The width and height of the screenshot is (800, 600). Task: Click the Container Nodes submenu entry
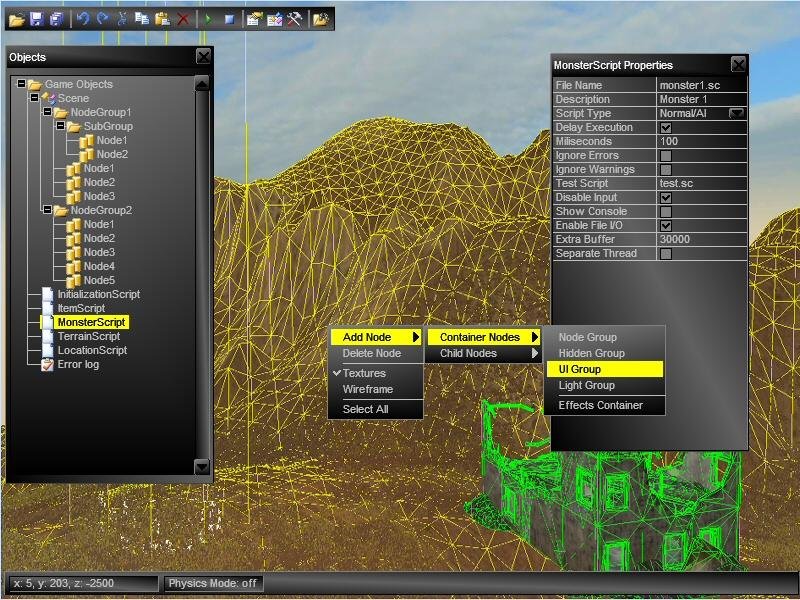[x=483, y=337]
